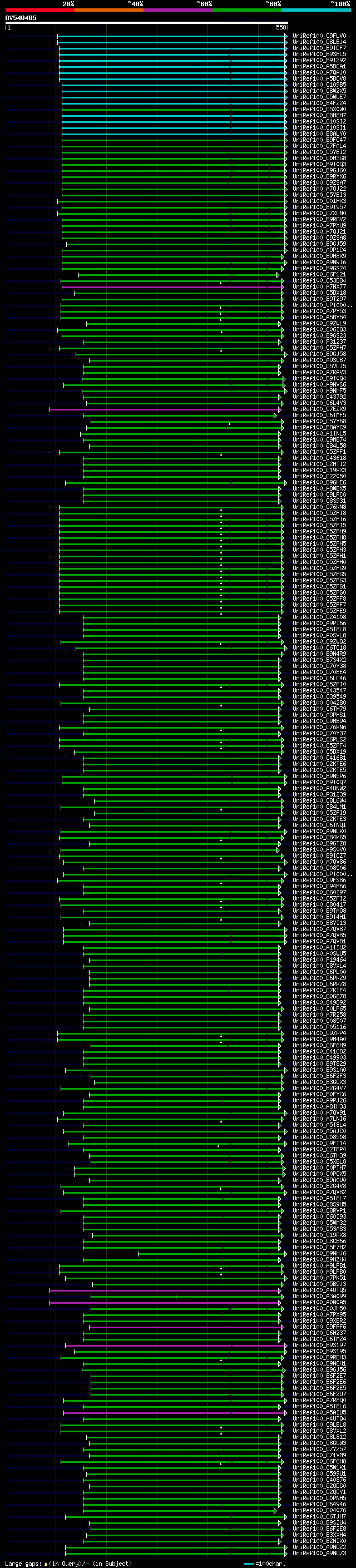The width and height of the screenshot is (356, 1568).
Task: Select the UniRef100_Q84K65 label
Action: tap(319, 838)
